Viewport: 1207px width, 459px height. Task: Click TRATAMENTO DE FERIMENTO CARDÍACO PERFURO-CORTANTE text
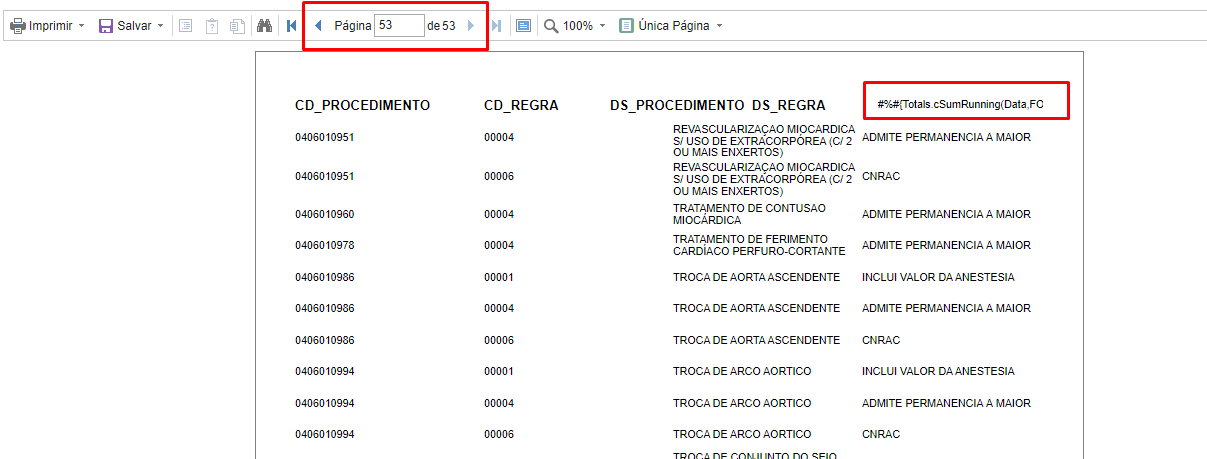click(x=759, y=245)
